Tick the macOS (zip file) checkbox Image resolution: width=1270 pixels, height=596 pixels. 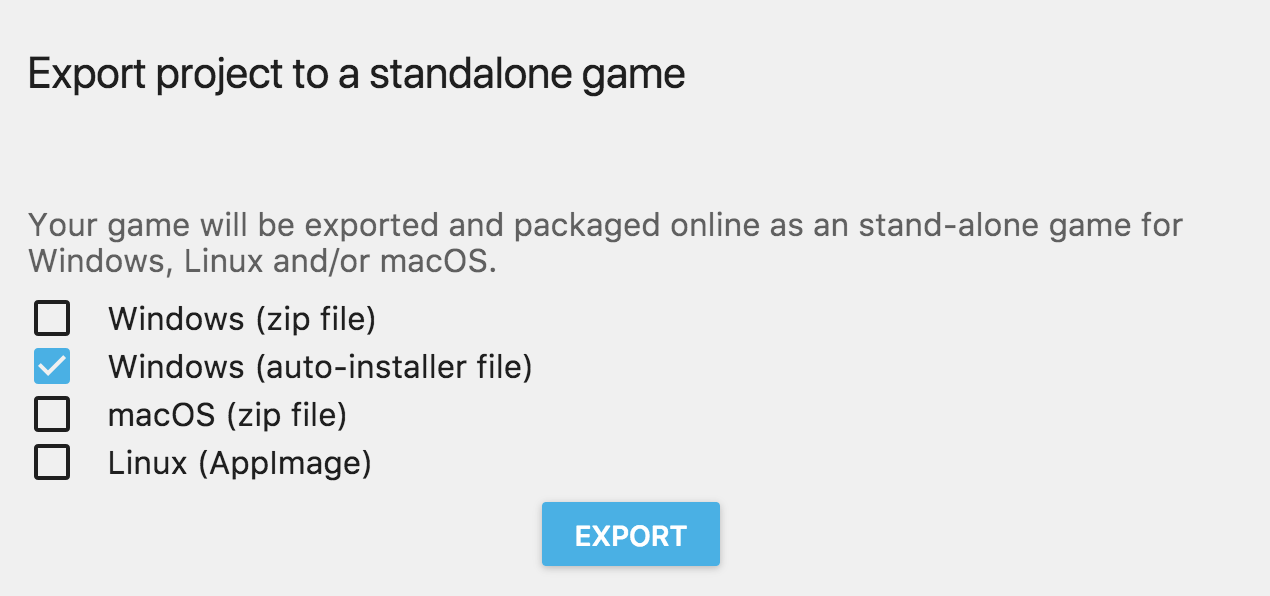point(52,414)
